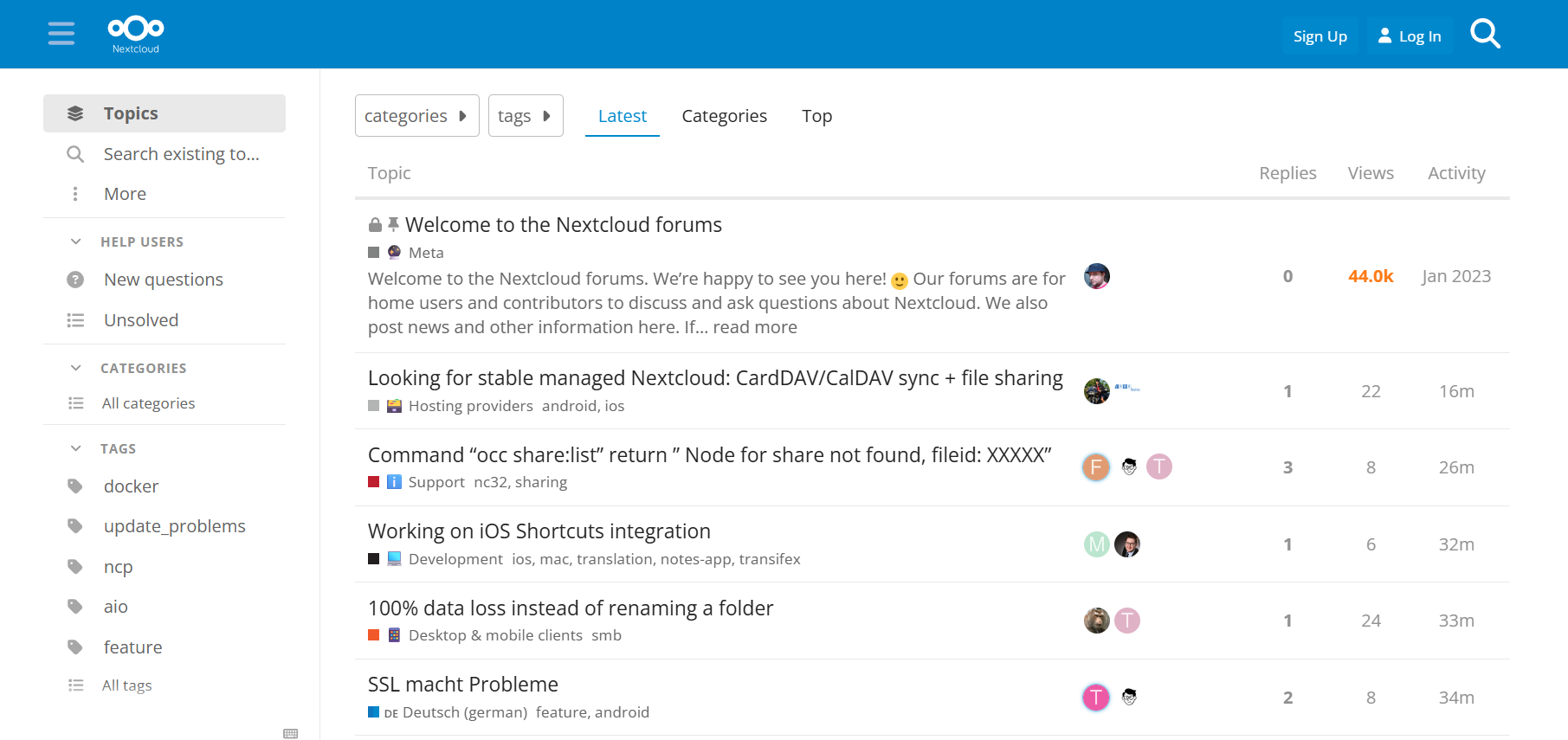1568x740 pixels.
Task: Click the All tags list icon
Action: [x=75, y=685]
